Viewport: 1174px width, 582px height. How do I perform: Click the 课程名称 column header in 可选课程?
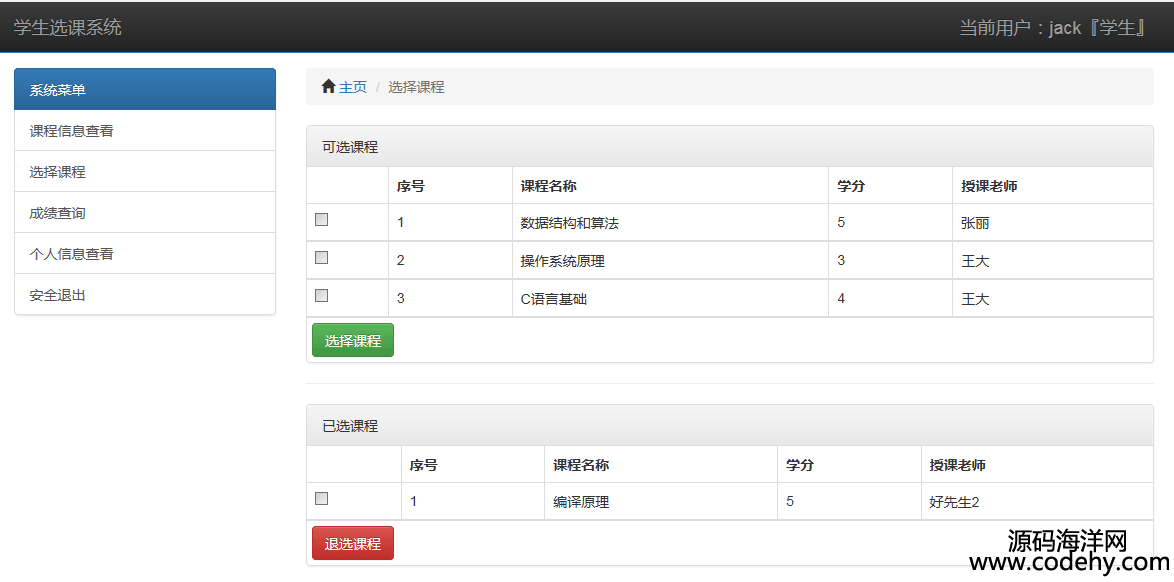[549, 186]
